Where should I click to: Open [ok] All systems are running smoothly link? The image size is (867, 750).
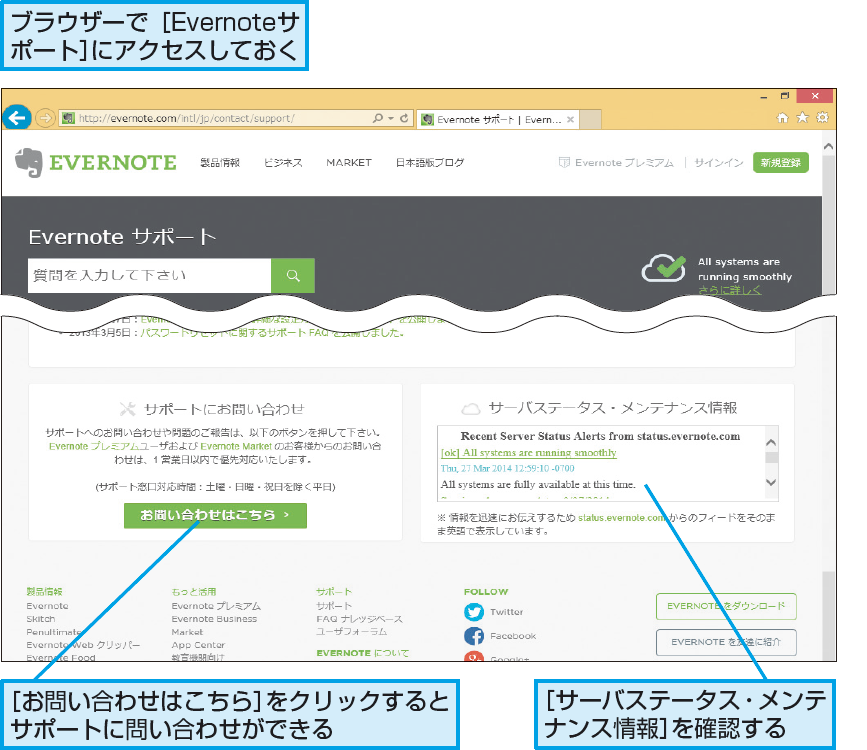click(x=529, y=453)
